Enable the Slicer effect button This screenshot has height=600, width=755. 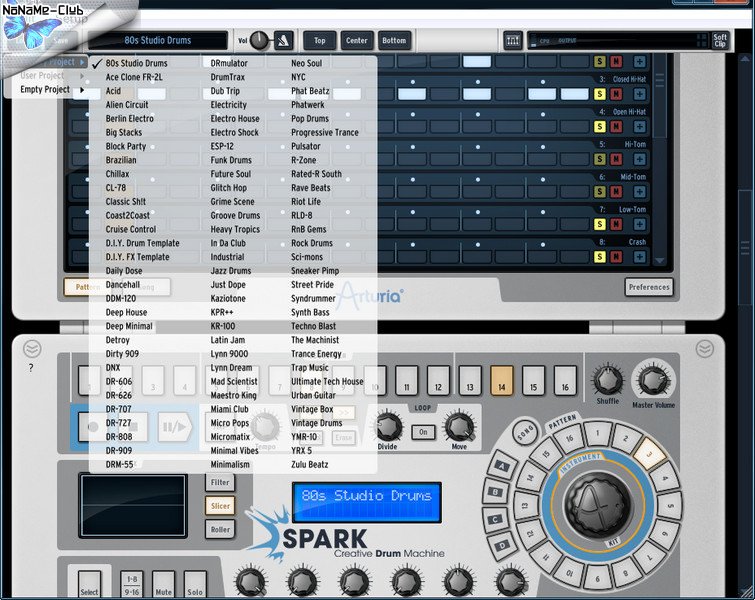pyautogui.click(x=220, y=506)
